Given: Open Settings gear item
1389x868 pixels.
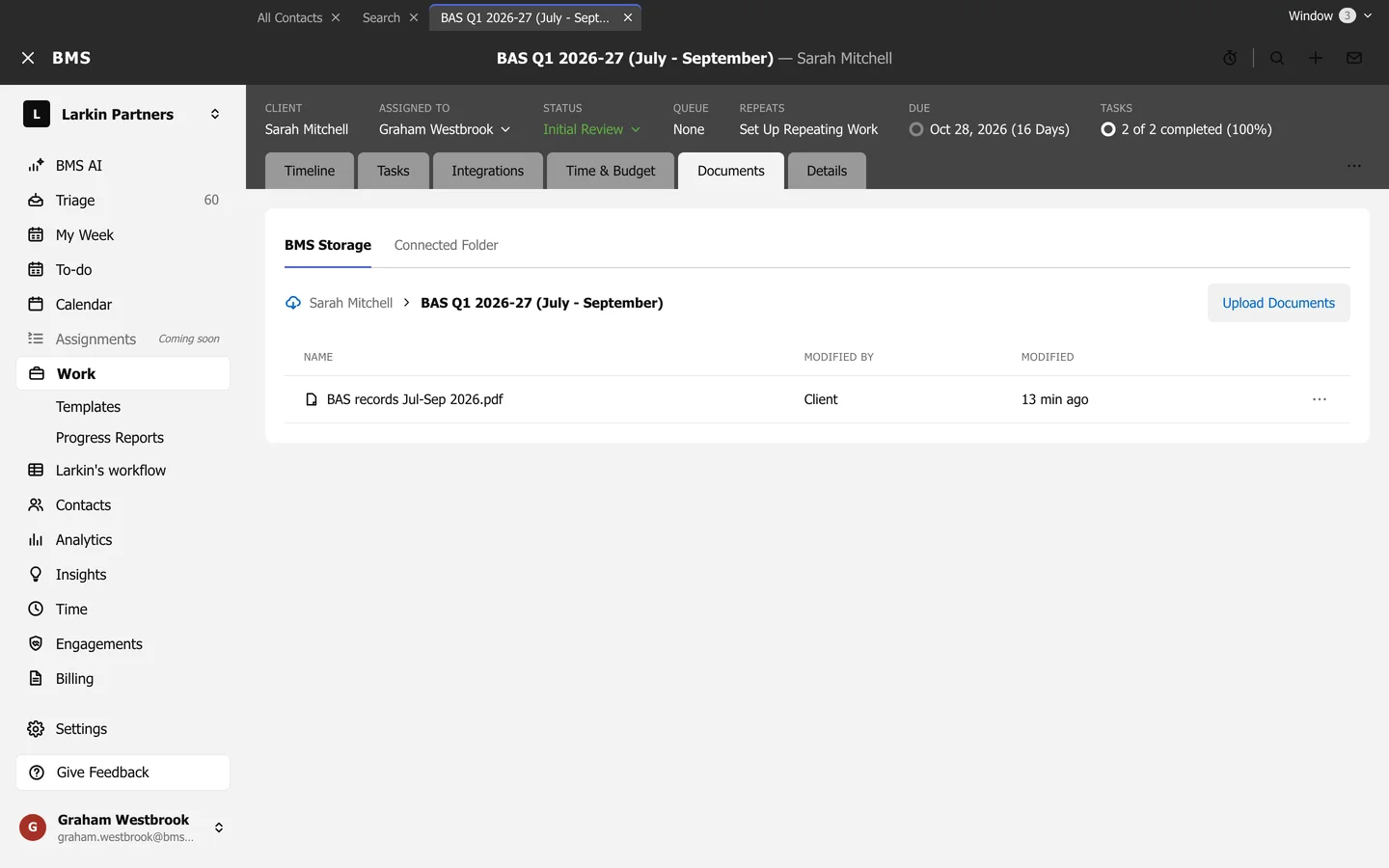Looking at the screenshot, I should (x=123, y=729).
